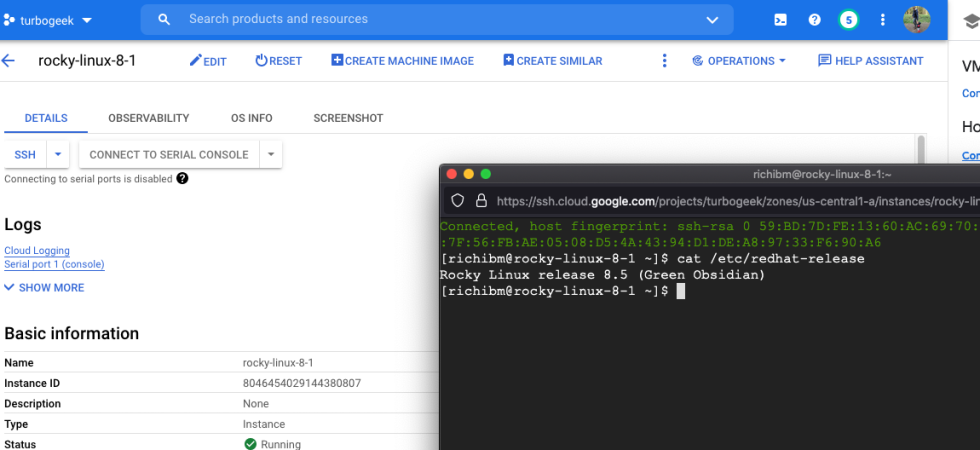Select the Name value rocky-linux-8-1
This screenshot has height=450, width=980.
(278, 362)
